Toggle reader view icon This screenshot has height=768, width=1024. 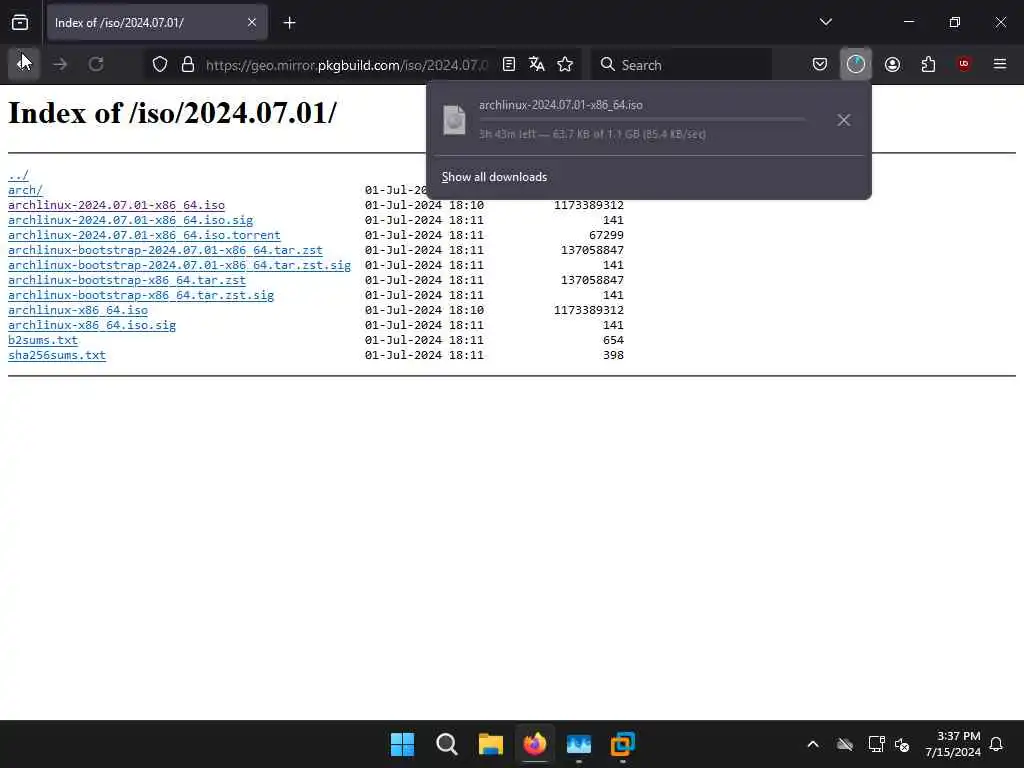[x=509, y=64]
